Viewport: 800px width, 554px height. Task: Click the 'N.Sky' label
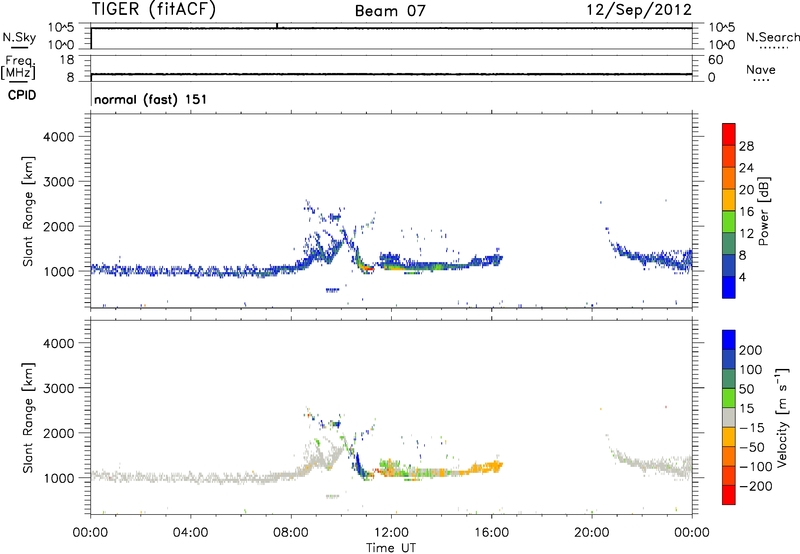click(x=19, y=37)
